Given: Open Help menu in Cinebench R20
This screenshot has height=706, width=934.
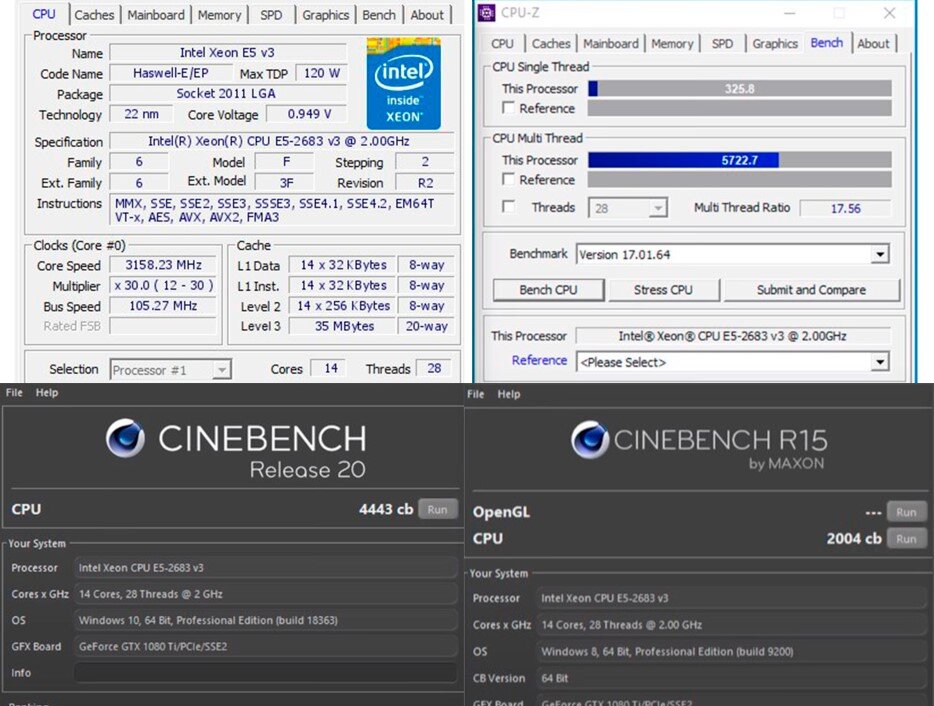Looking at the screenshot, I should (x=46, y=393).
